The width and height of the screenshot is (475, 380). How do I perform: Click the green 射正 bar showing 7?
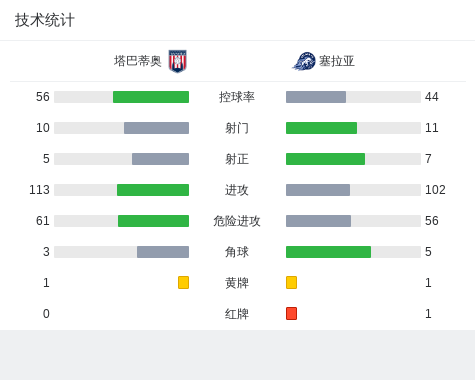pos(325,159)
